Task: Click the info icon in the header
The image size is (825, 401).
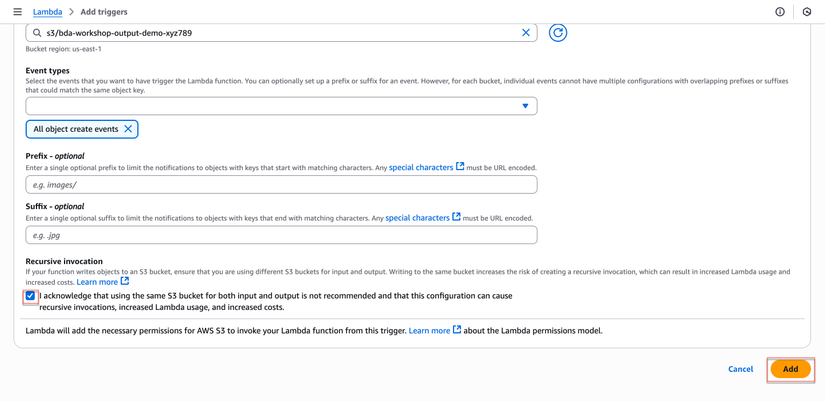Action: (x=780, y=12)
